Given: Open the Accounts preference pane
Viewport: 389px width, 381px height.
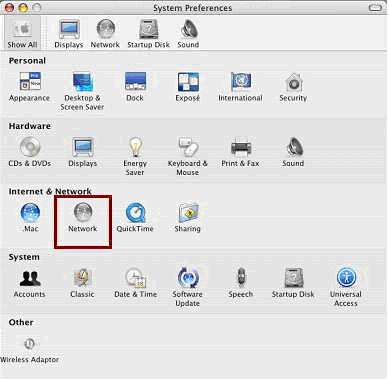Looking at the screenshot, I should click(x=30, y=283).
